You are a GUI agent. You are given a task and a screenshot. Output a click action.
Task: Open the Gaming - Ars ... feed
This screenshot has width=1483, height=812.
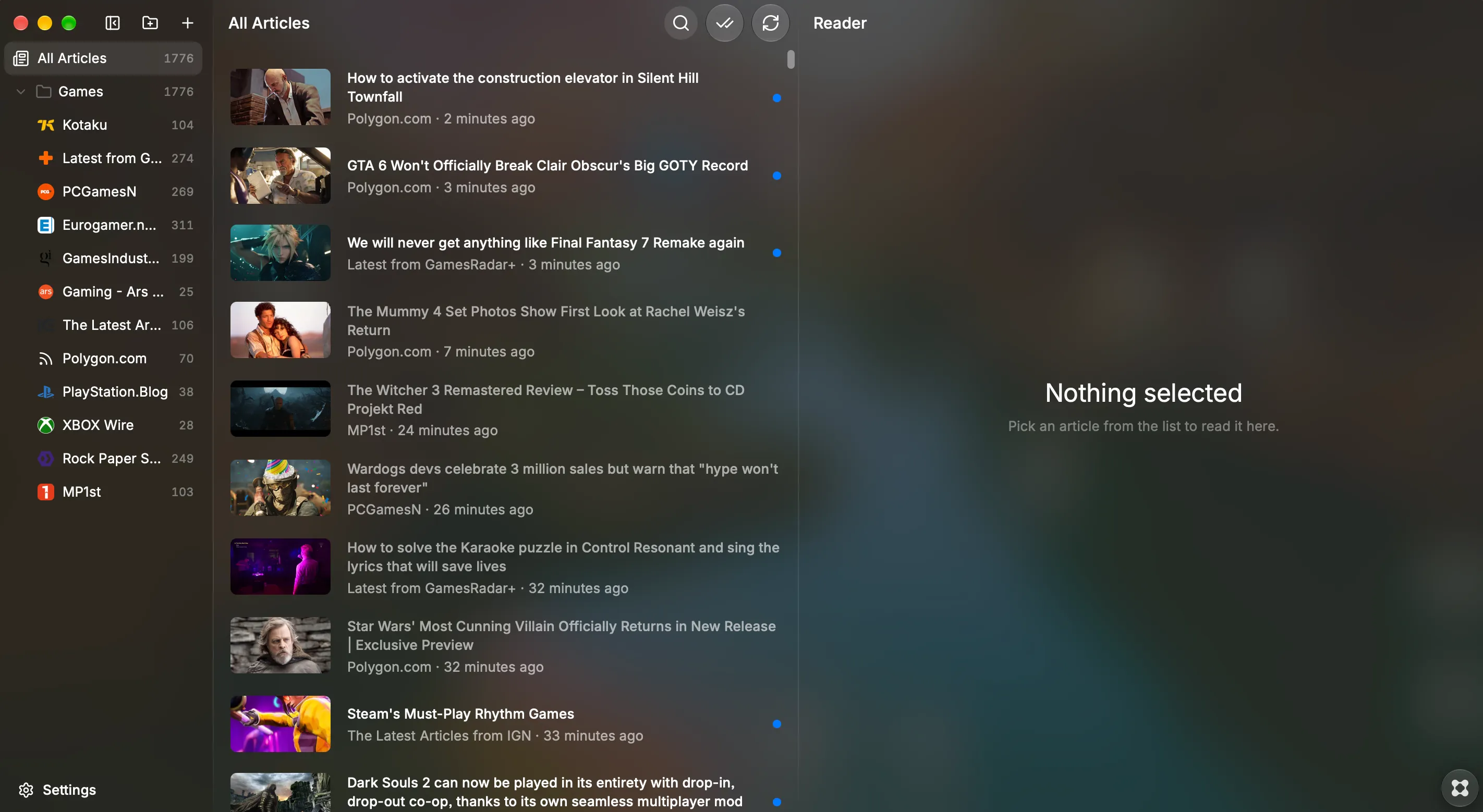tap(104, 292)
